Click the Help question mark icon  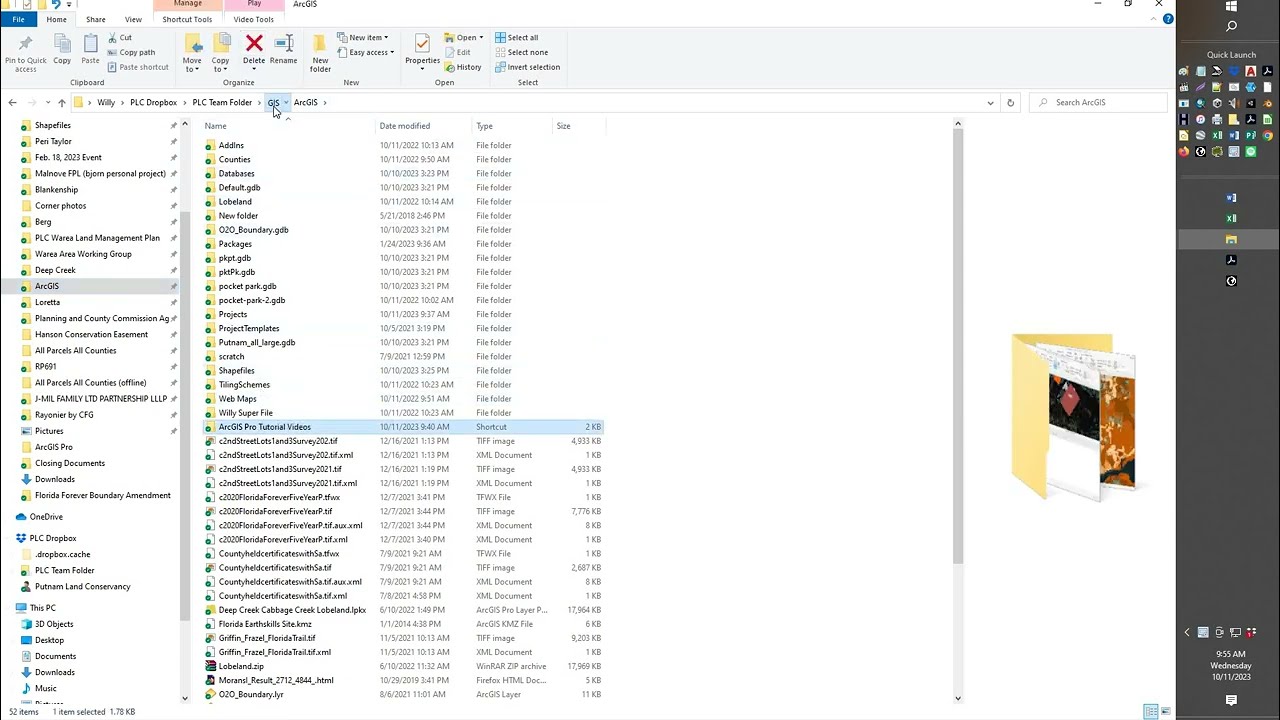(1167, 19)
